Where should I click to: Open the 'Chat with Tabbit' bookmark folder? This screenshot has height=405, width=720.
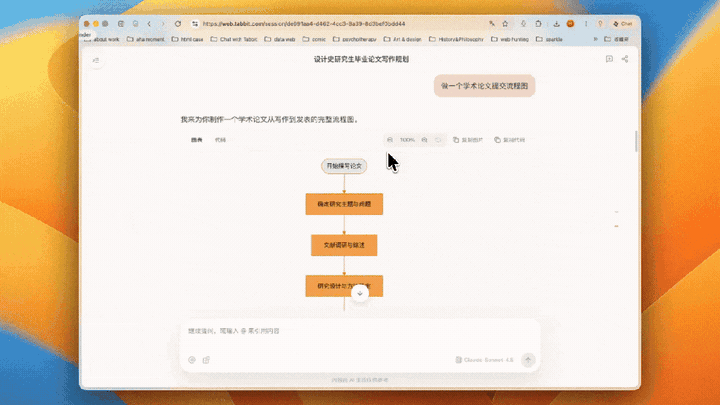(234, 39)
